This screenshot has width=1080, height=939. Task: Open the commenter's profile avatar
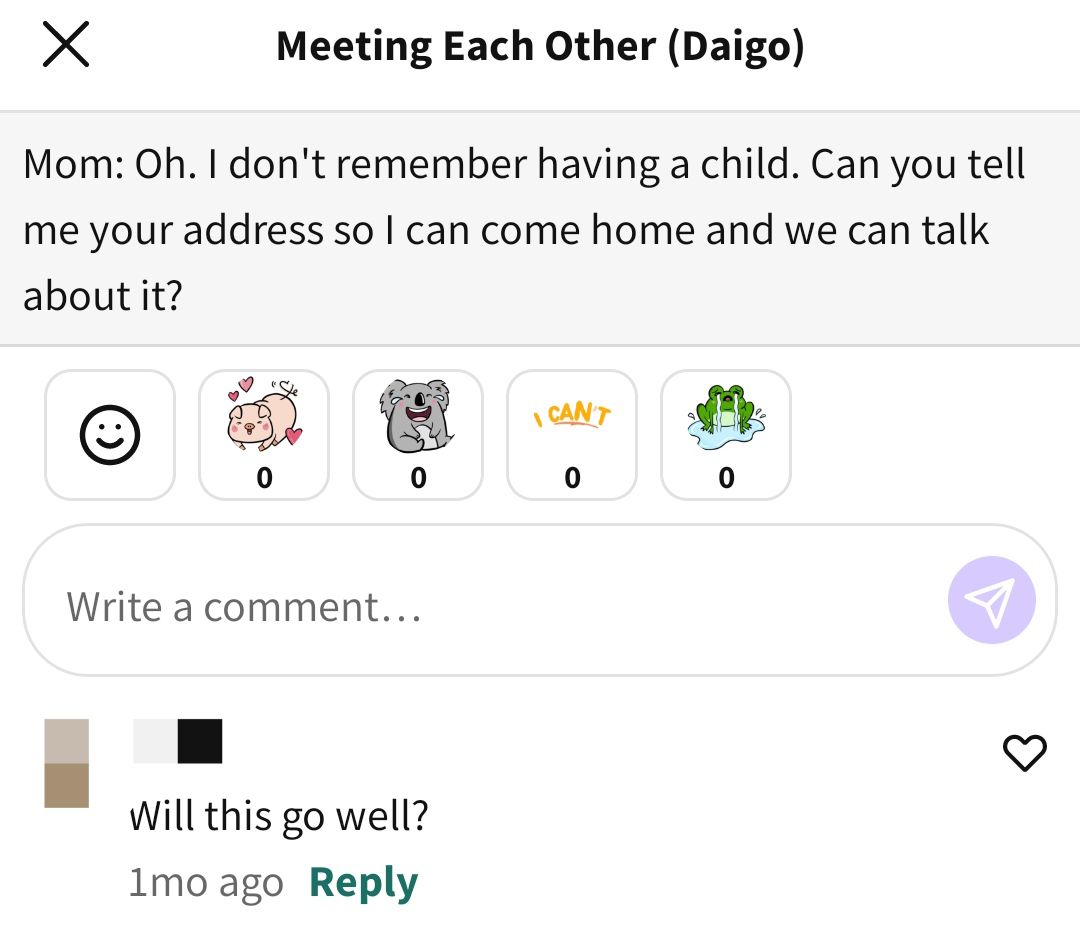pyautogui.click(x=67, y=763)
